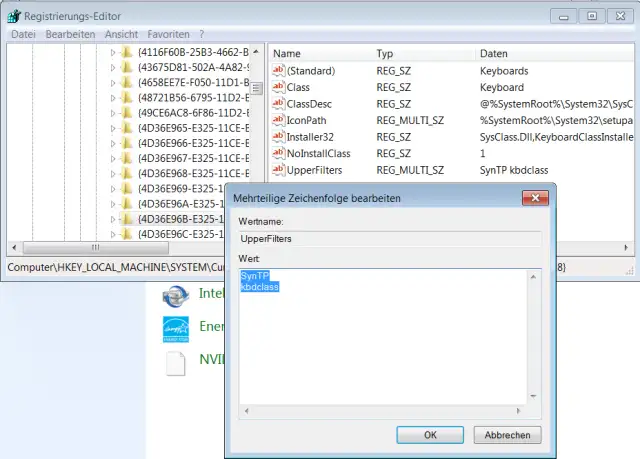Expand the {49CE6AC8-6F86-11D2 key node
This screenshot has width=640, height=459.
click(x=113, y=112)
